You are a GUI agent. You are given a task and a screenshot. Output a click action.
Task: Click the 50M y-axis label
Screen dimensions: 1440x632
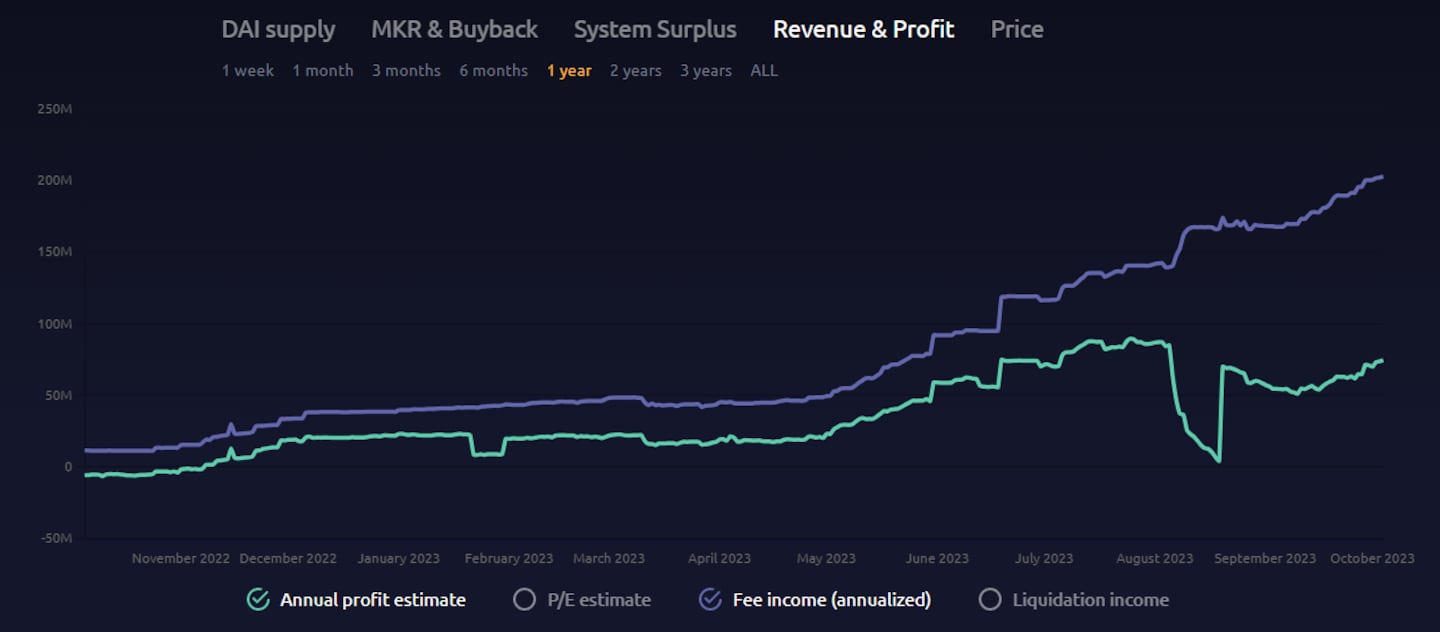click(x=59, y=395)
